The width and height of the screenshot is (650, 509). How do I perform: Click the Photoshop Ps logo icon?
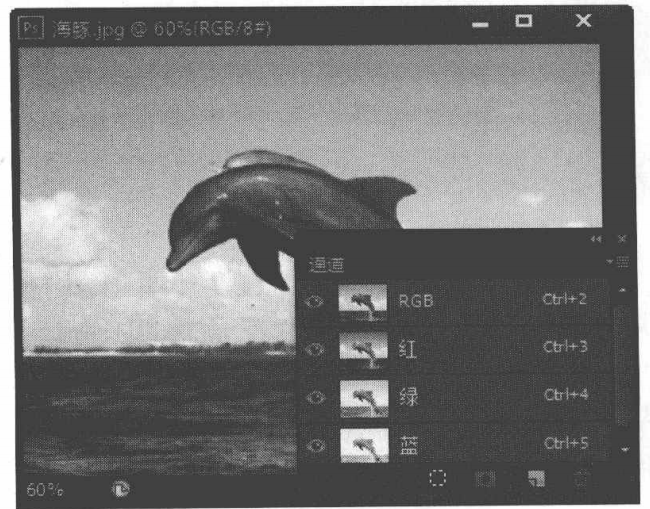[x=31, y=27]
